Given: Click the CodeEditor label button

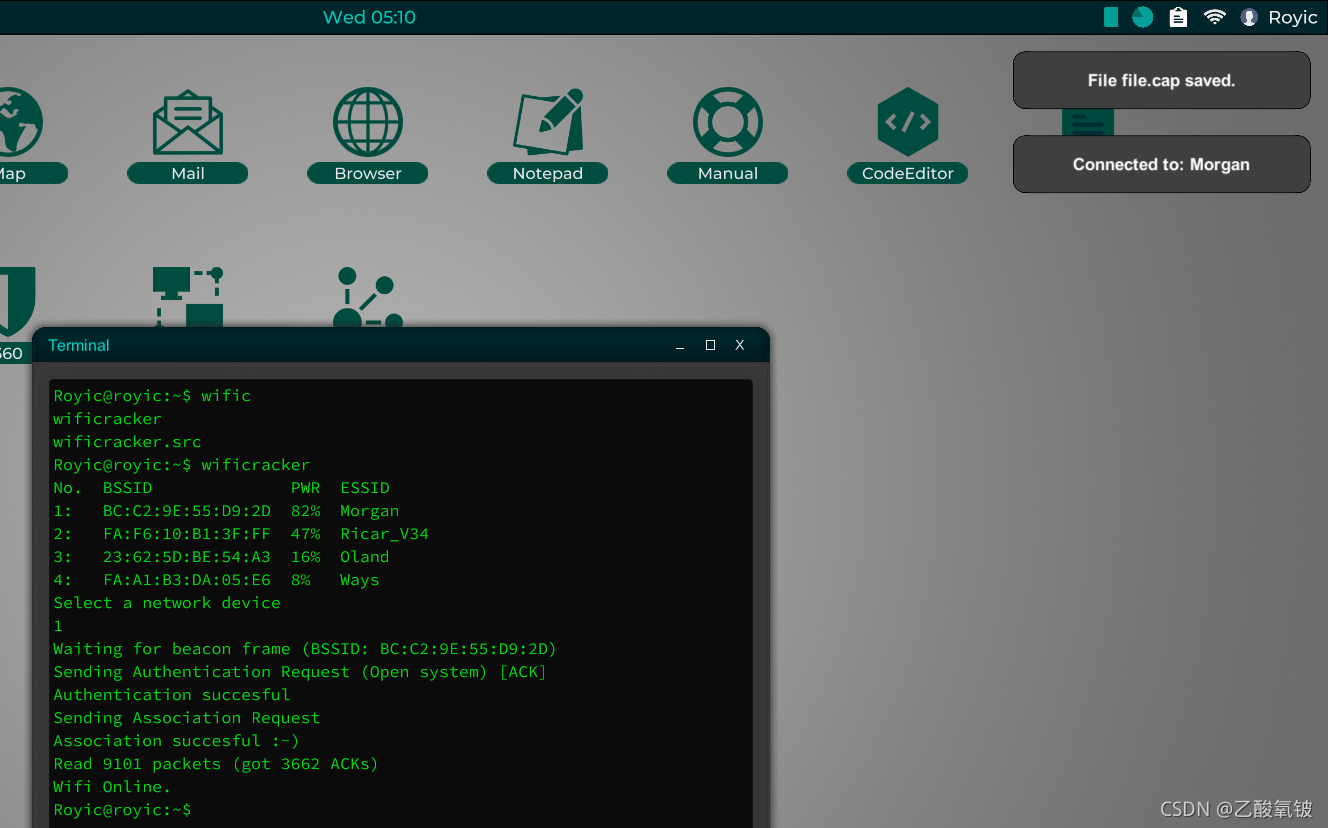Looking at the screenshot, I should pos(908,173).
